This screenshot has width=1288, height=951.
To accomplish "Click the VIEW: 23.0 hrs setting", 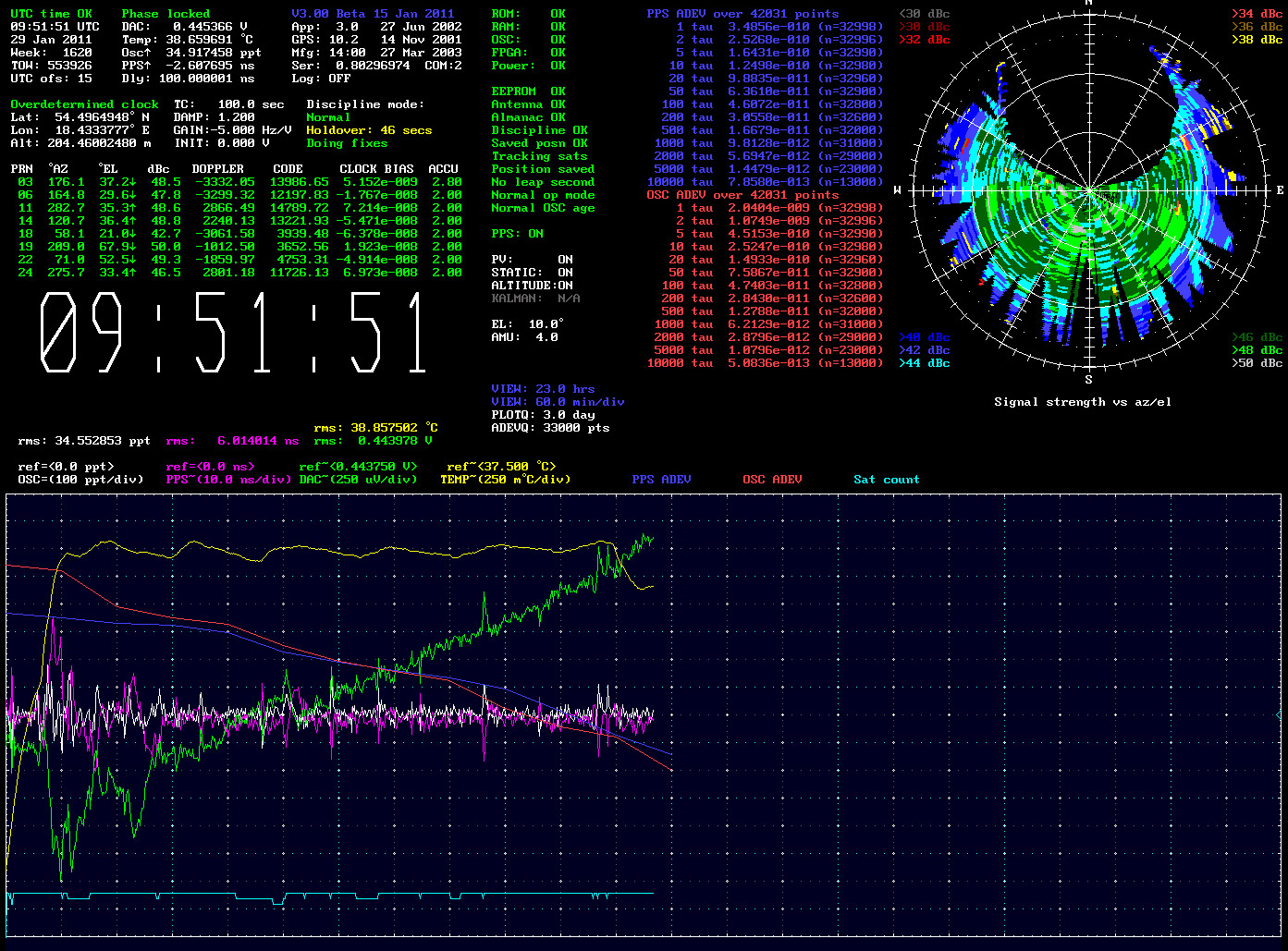I will tap(543, 389).
